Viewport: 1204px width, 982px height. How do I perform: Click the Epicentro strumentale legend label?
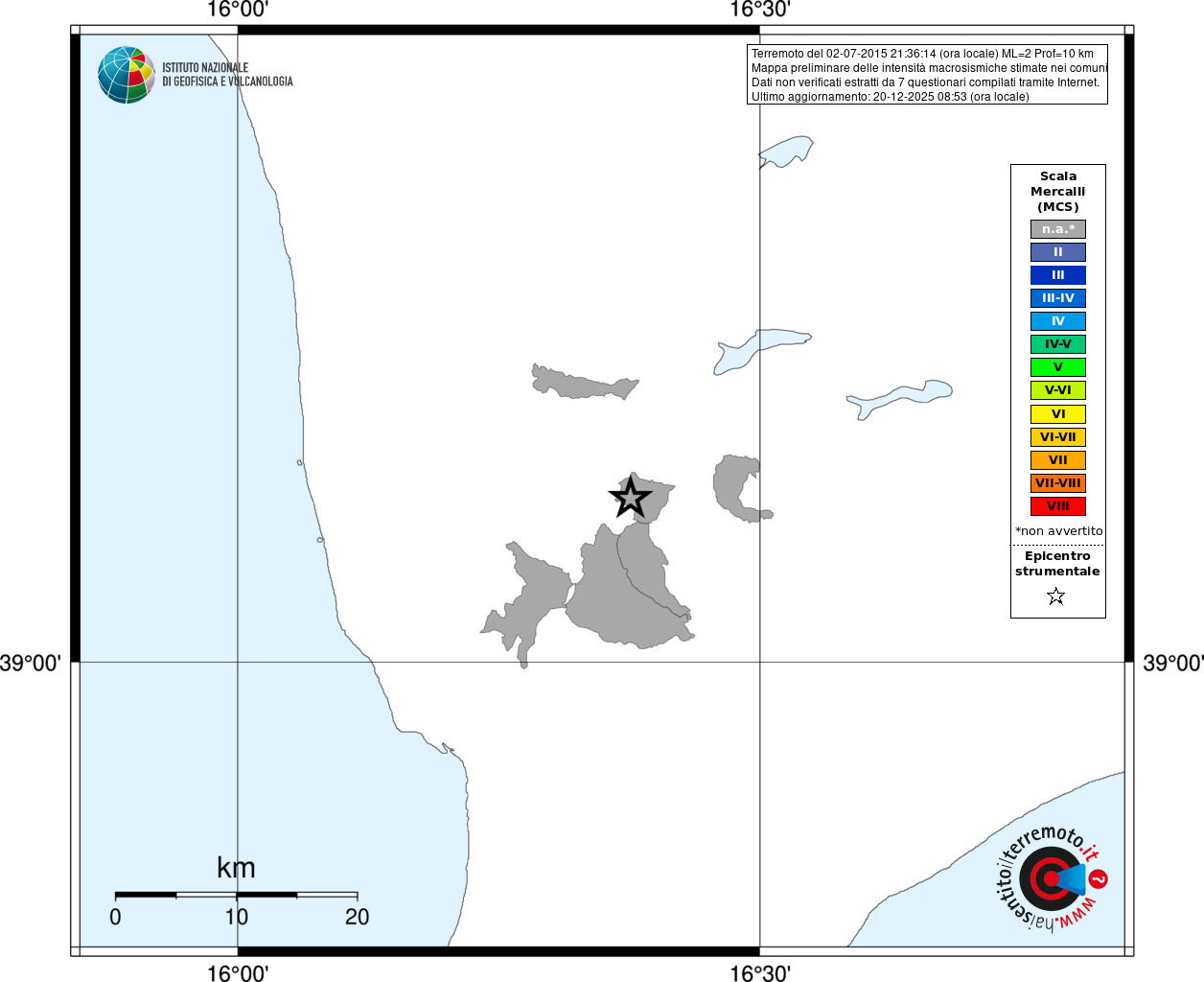click(x=1057, y=564)
